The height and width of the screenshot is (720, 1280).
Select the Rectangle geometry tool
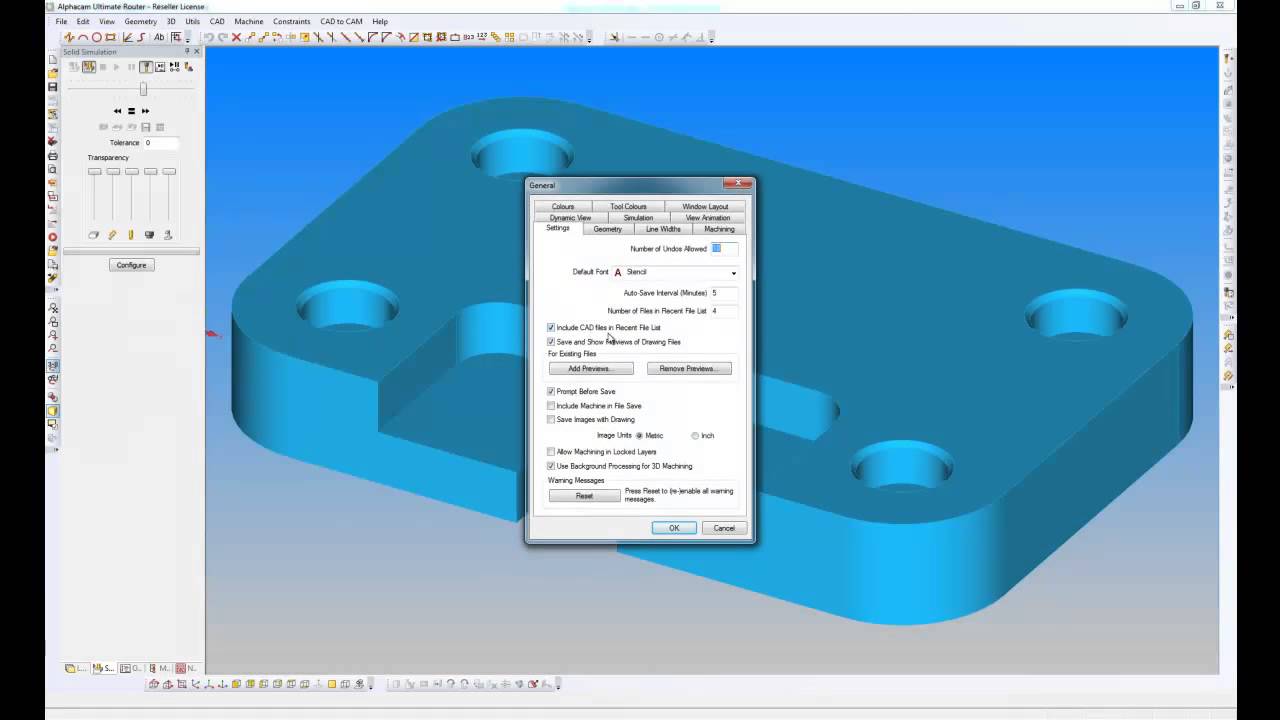(x=110, y=37)
